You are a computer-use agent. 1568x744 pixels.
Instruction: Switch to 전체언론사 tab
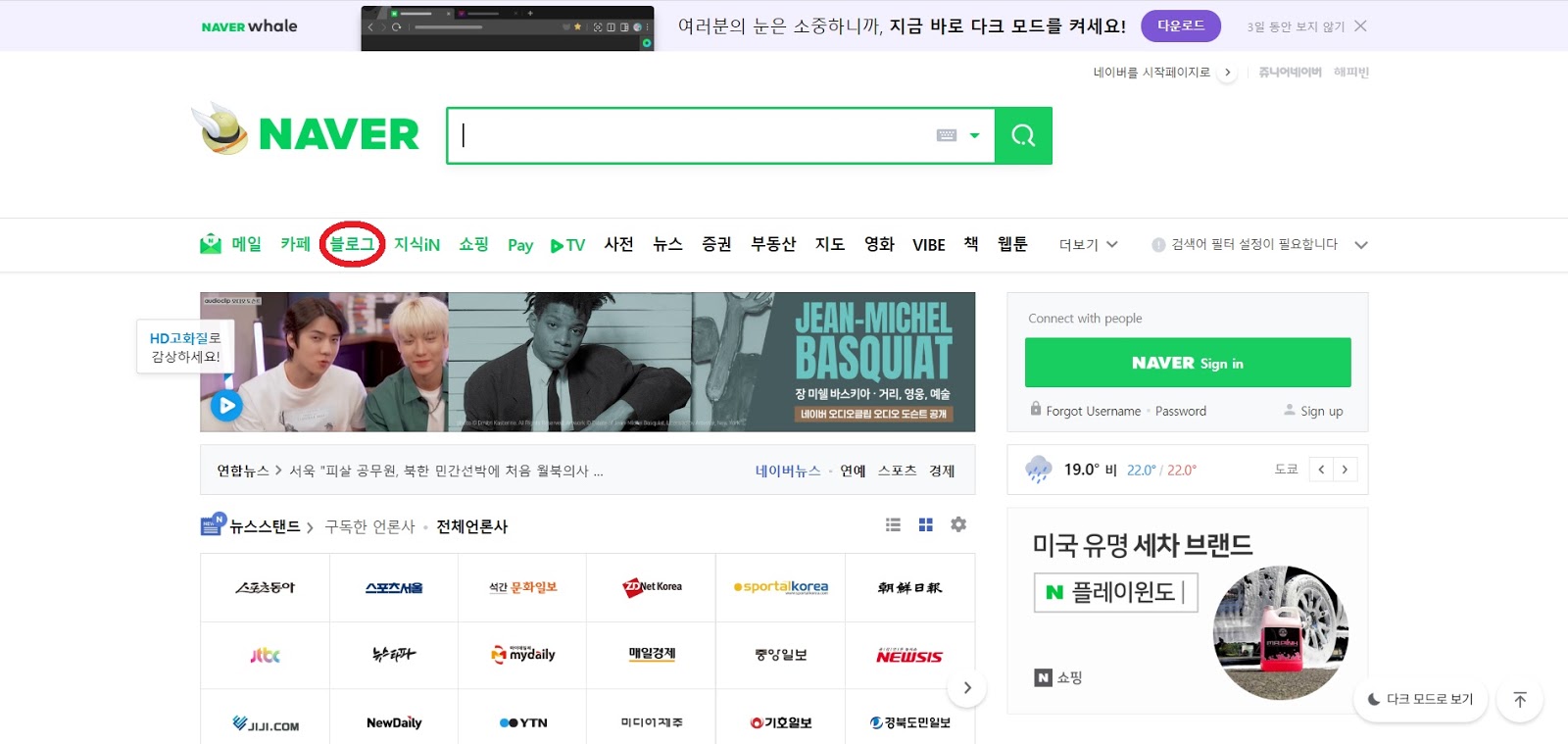click(x=472, y=526)
